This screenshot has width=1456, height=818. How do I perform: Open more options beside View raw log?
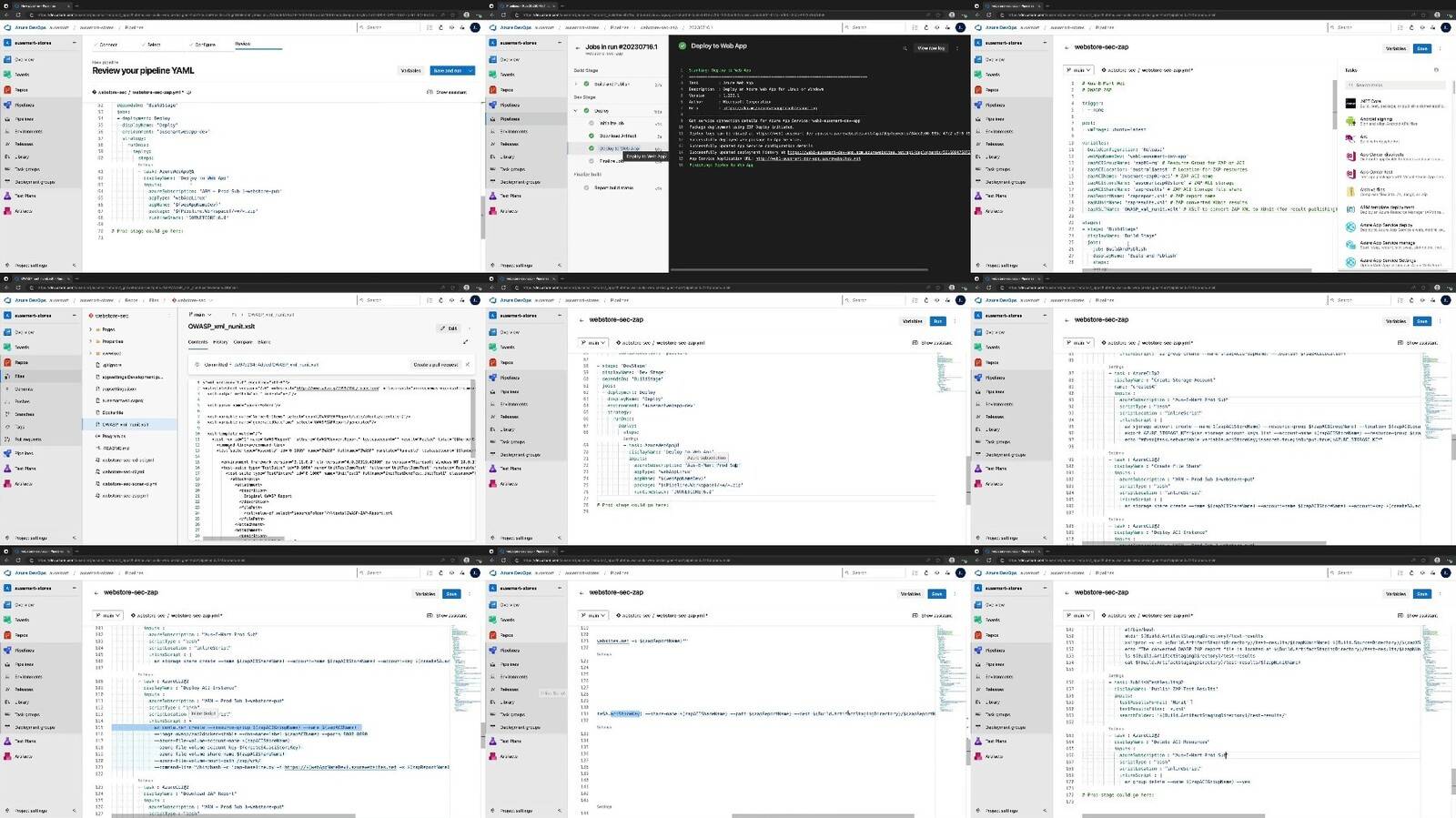tap(957, 48)
